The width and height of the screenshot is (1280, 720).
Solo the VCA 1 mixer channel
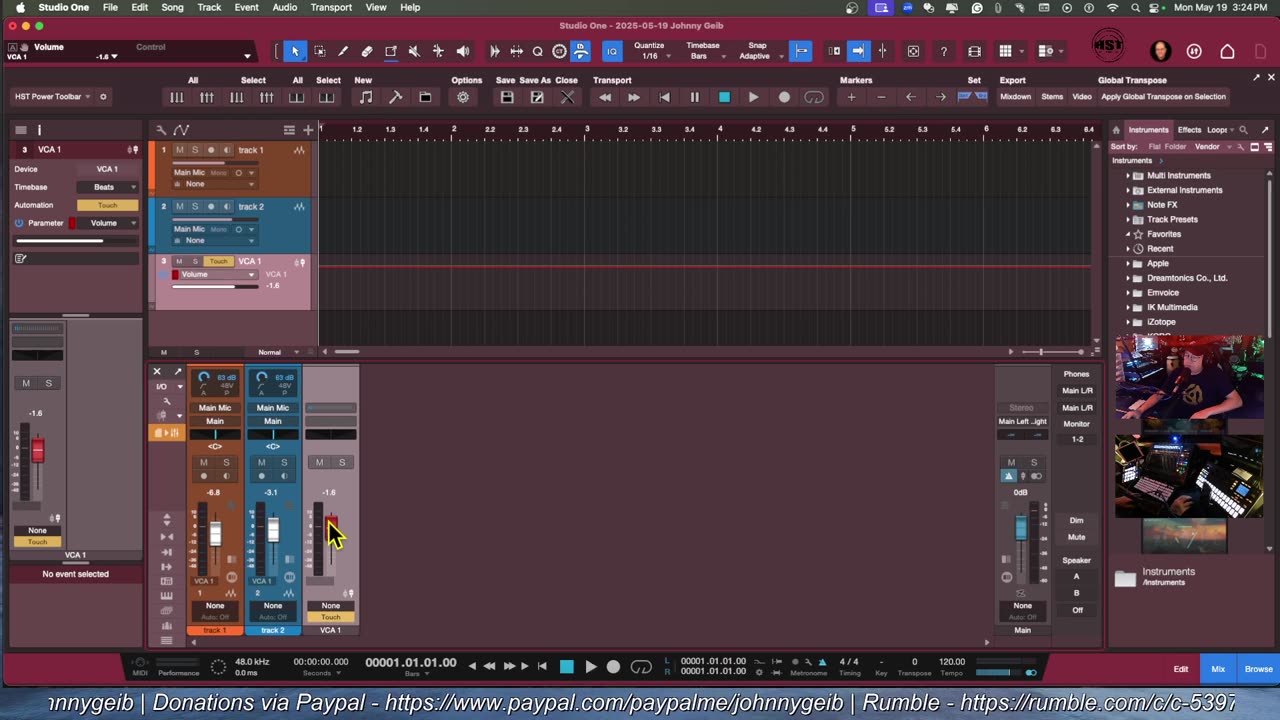click(x=342, y=462)
